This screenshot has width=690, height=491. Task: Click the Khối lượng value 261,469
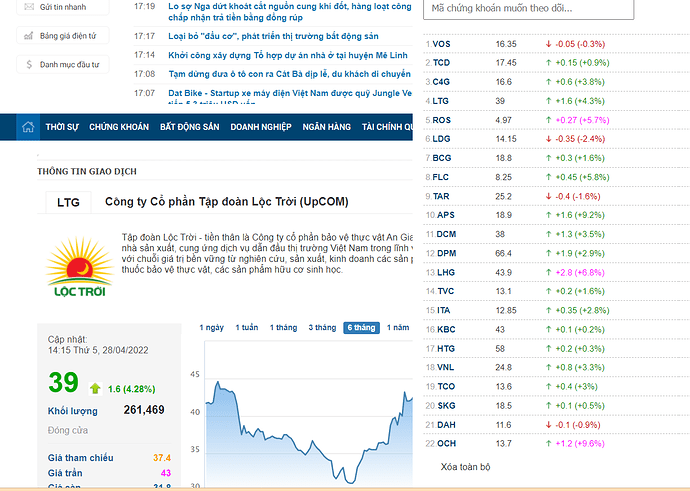pyautogui.click(x=144, y=410)
